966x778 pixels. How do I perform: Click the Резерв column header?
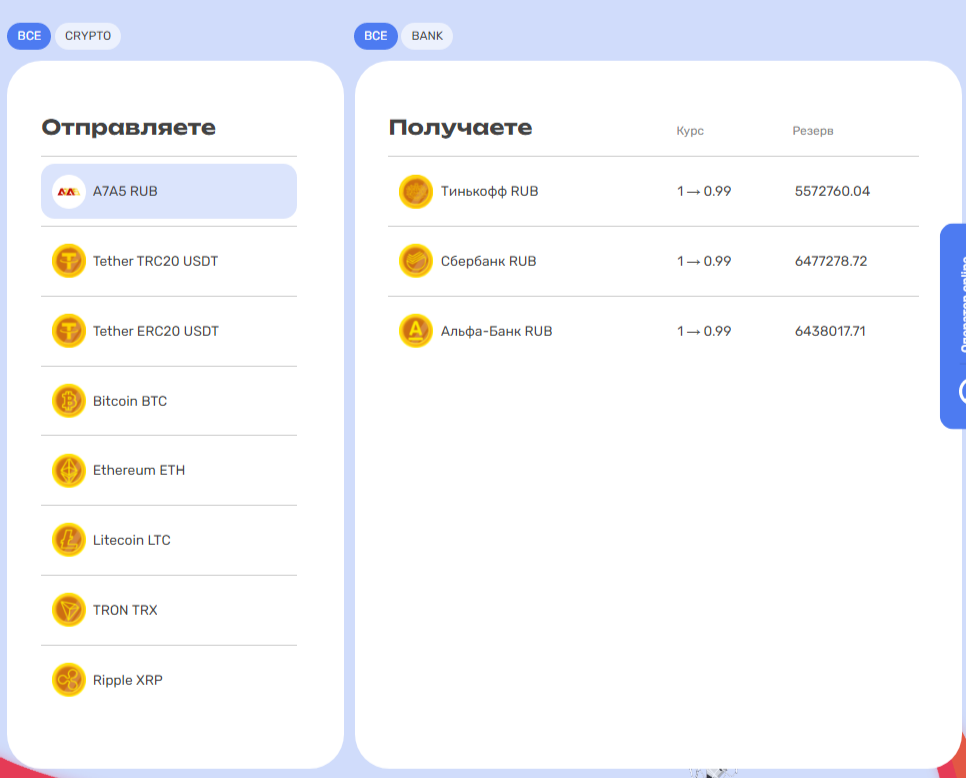[813, 131]
